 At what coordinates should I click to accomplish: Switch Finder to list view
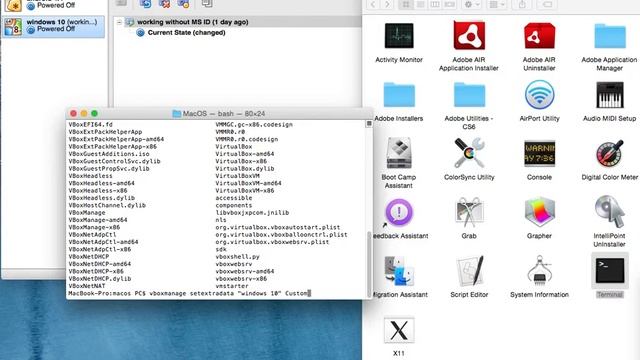pyautogui.click(x=420, y=4)
